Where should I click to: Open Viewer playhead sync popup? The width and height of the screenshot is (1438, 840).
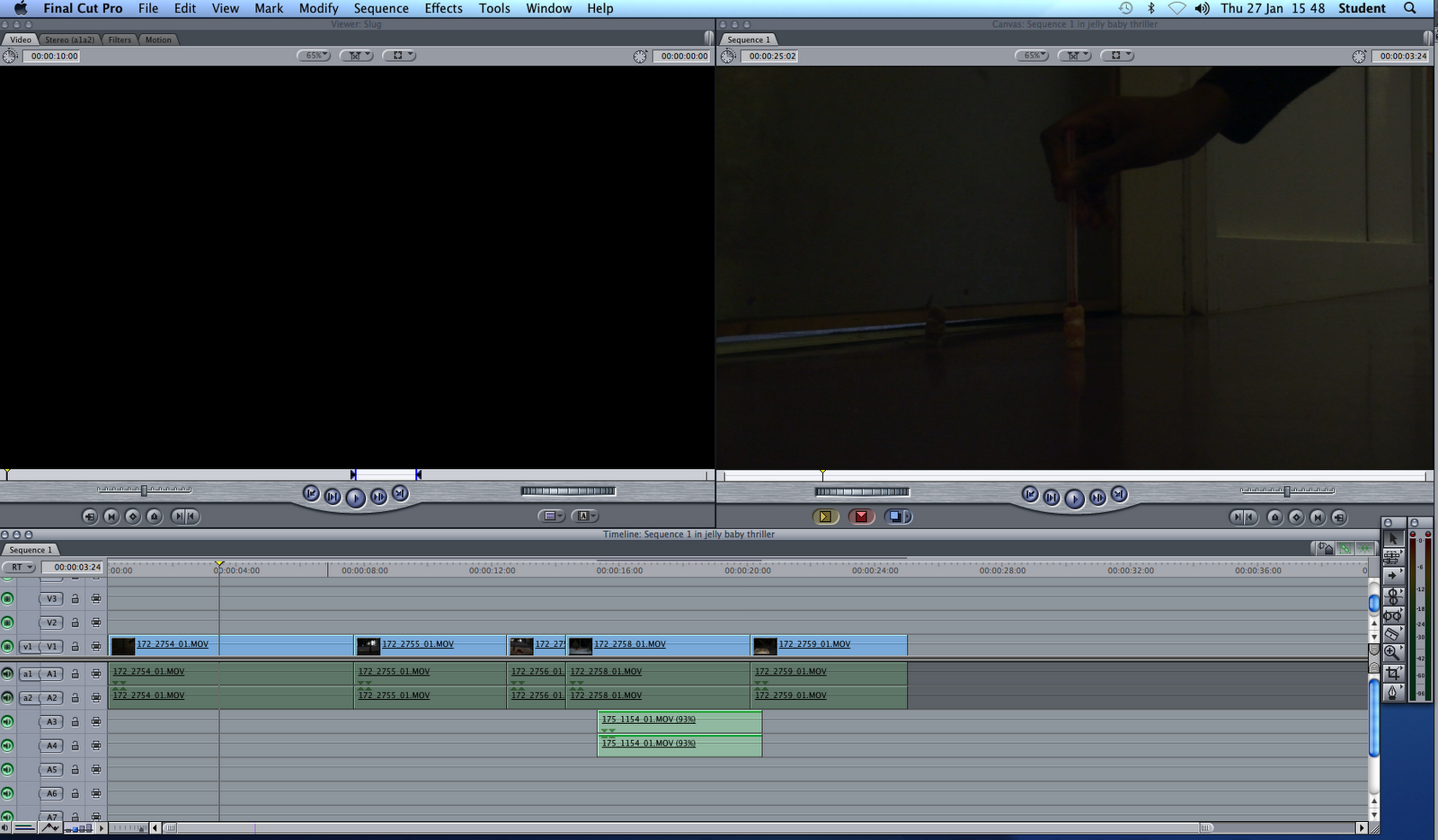click(356, 56)
